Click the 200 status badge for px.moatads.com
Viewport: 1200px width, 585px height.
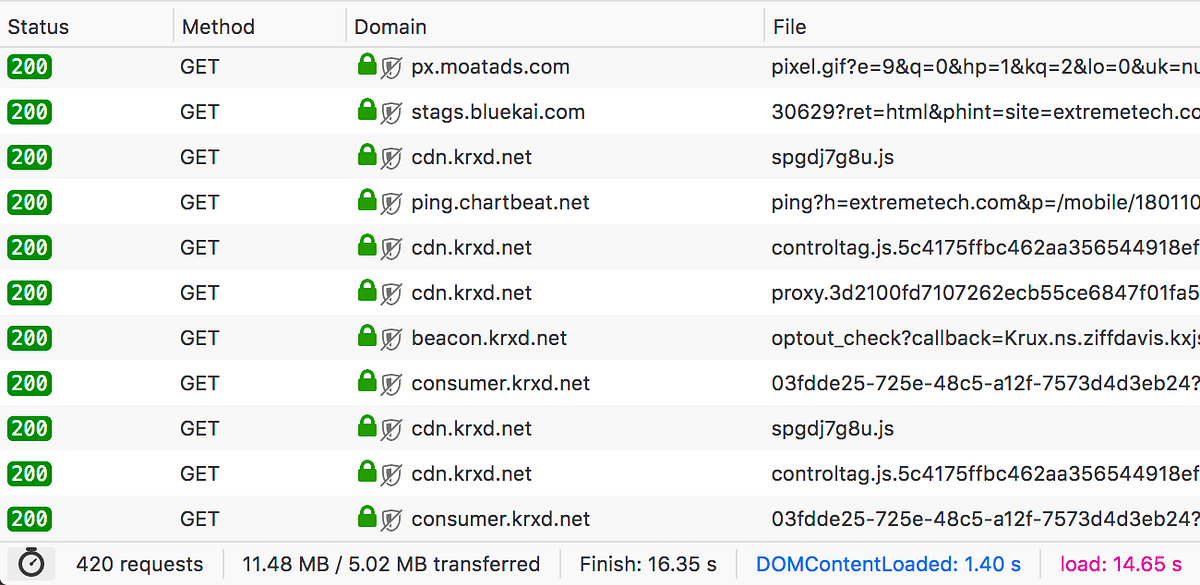point(29,67)
